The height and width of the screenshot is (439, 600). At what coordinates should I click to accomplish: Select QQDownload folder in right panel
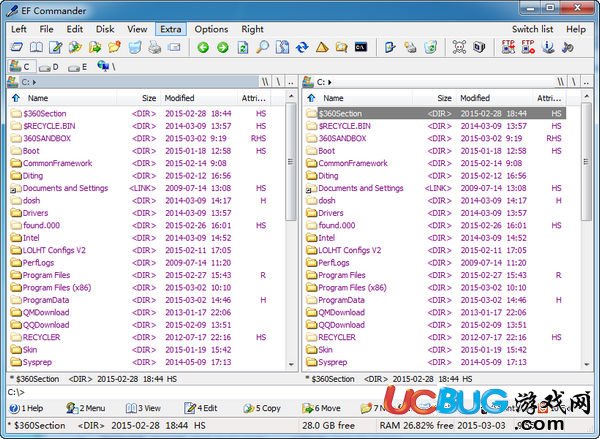click(x=341, y=325)
